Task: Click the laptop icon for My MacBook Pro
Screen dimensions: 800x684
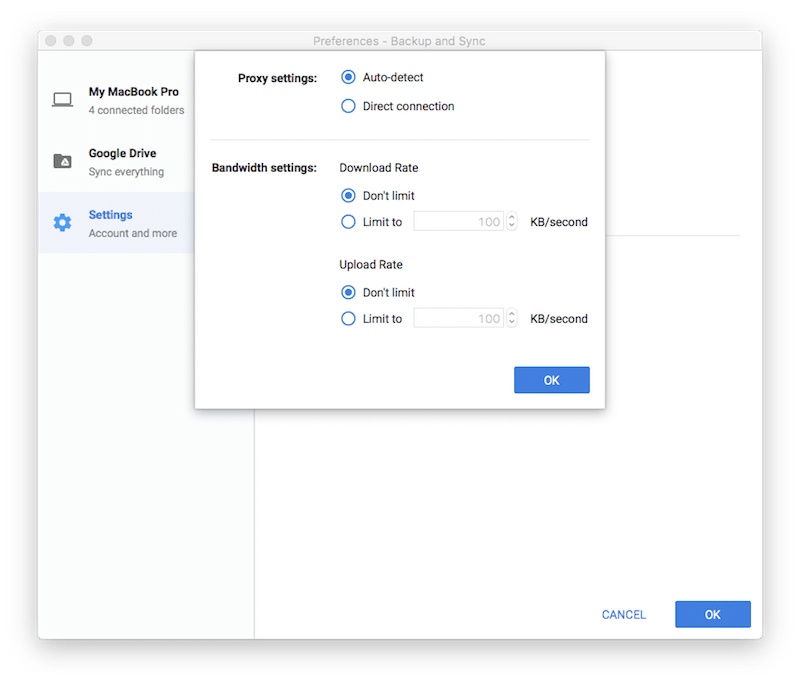Action: [x=62, y=100]
